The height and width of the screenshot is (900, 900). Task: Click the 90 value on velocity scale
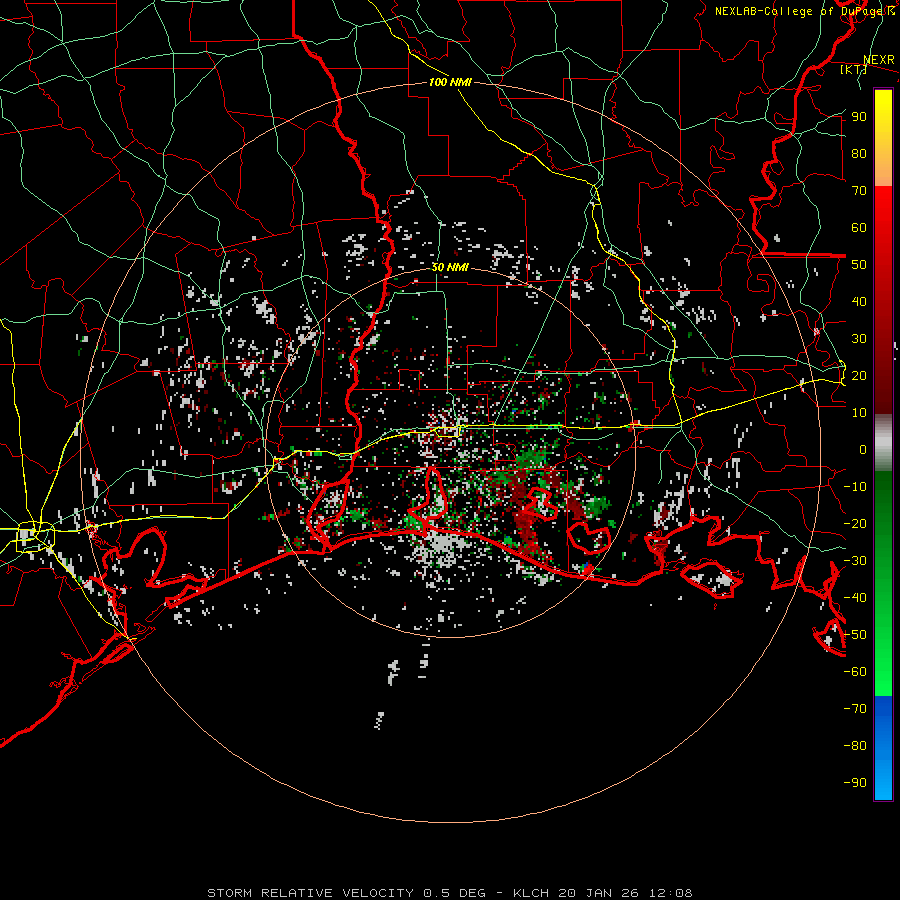pyautogui.click(x=859, y=117)
